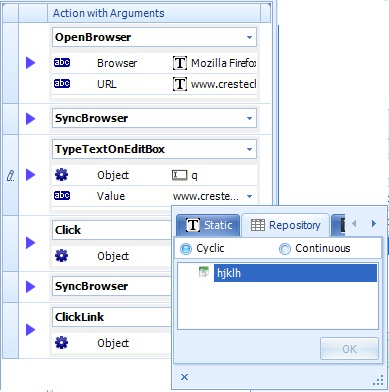Click the Object label under ClickLink step
Screen dimensions: 389x392
click(113, 343)
